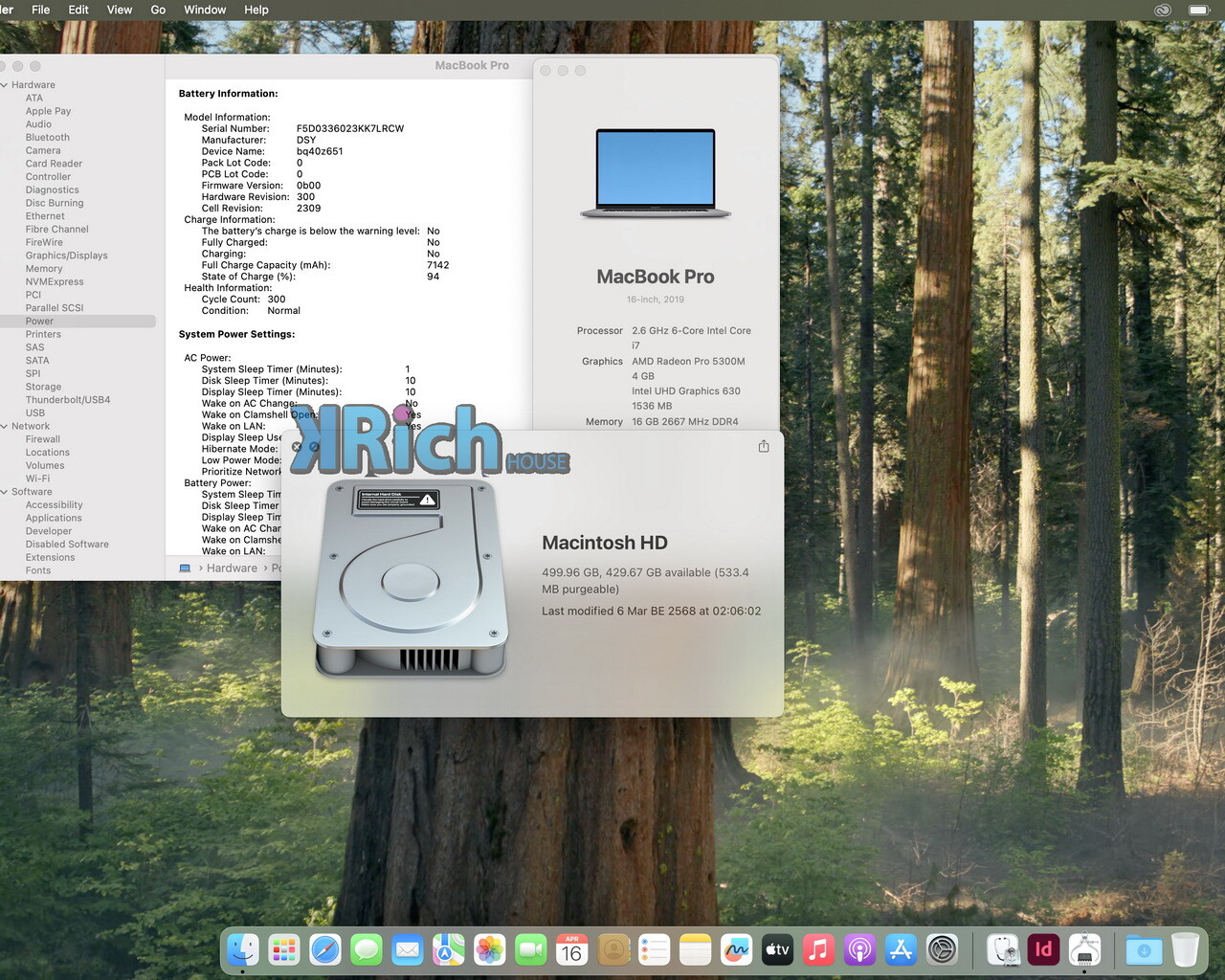The width and height of the screenshot is (1225, 980).
Task: Click the serial number F5D0336023KK7LRCW
Action: point(350,128)
